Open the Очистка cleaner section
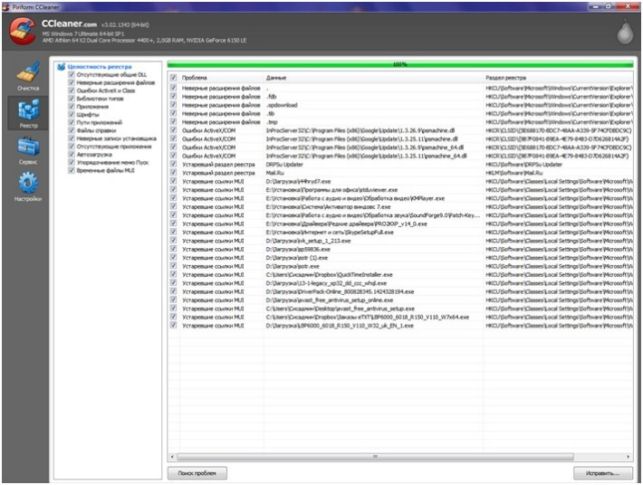This screenshot has width=643, height=485. tap(28, 76)
